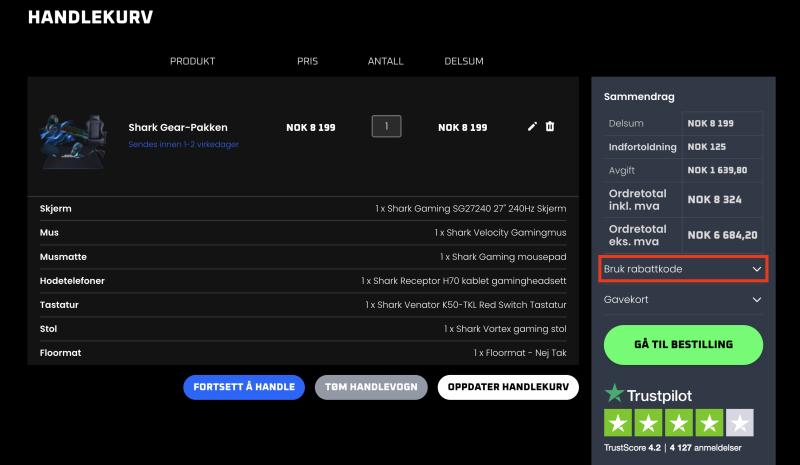This screenshot has height=465, width=800.
Task: Click the Sammendrag heading
Action: (639, 97)
